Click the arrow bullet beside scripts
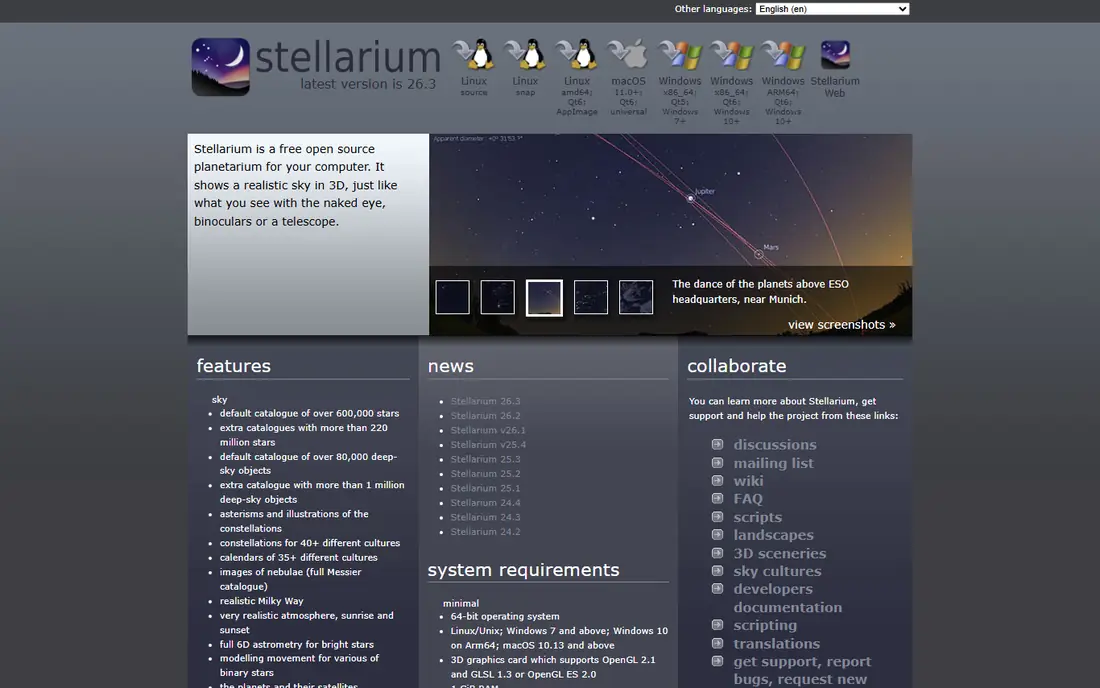Image resolution: width=1100 pixels, height=688 pixels. [x=717, y=516]
